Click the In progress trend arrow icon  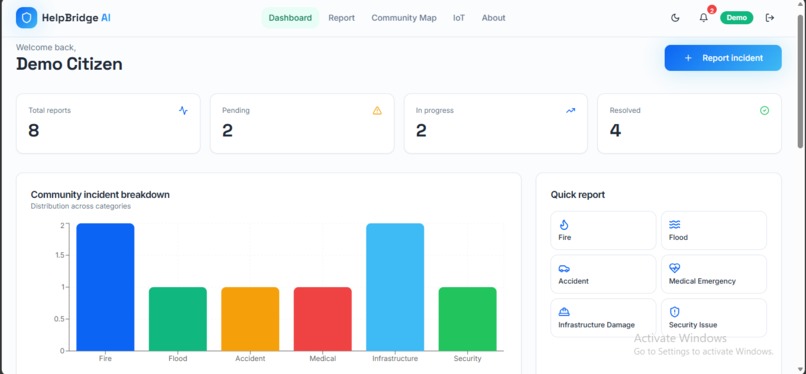(x=571, y=110)
